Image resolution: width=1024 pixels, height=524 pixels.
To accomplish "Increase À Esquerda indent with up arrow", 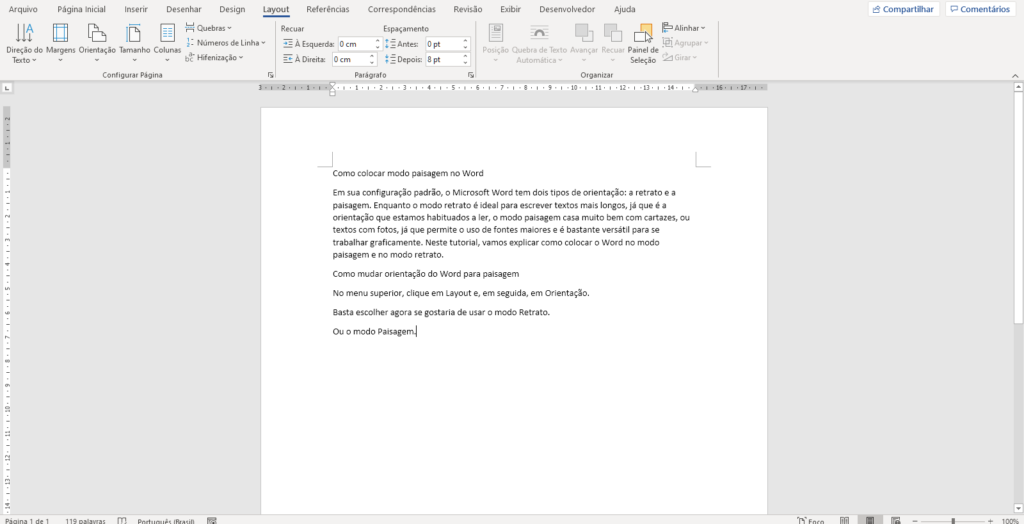I will 377,41.
